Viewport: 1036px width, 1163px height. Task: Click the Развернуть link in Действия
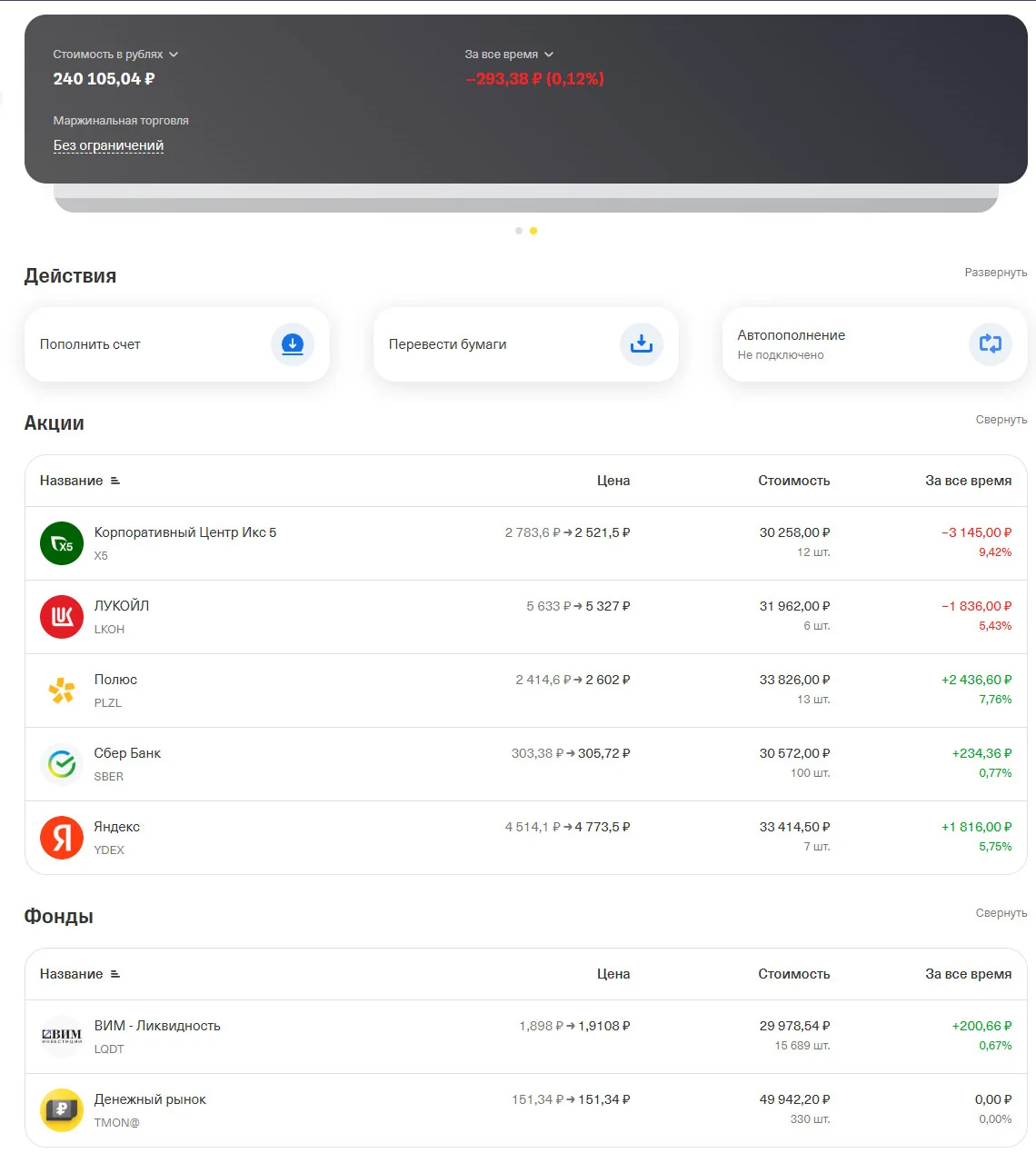pos(996,273)
